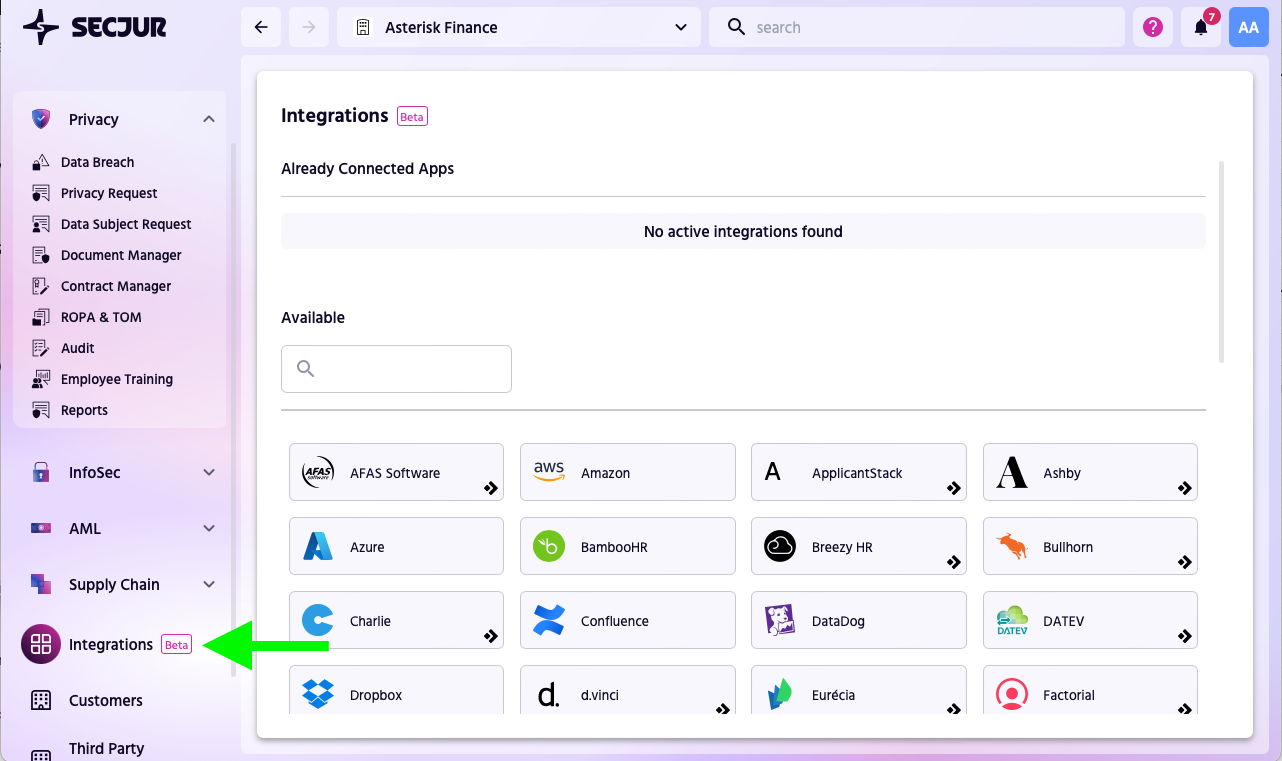This screenshot has width=1282, height=761.
Task: Expand the AML section chevron
Action: (x=209, y=528)
